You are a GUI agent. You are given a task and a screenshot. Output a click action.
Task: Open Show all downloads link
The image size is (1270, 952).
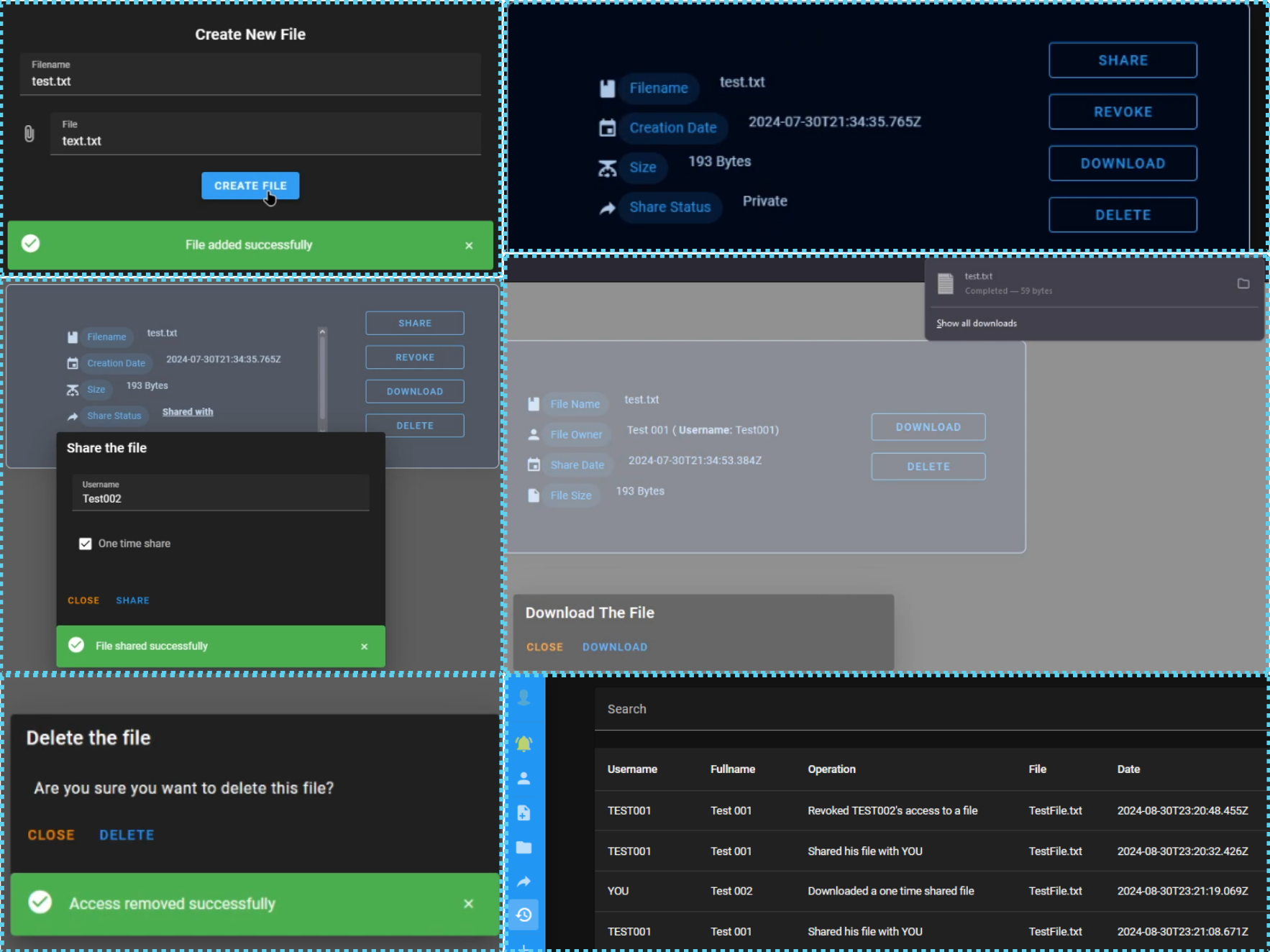(x=977, y=324)
